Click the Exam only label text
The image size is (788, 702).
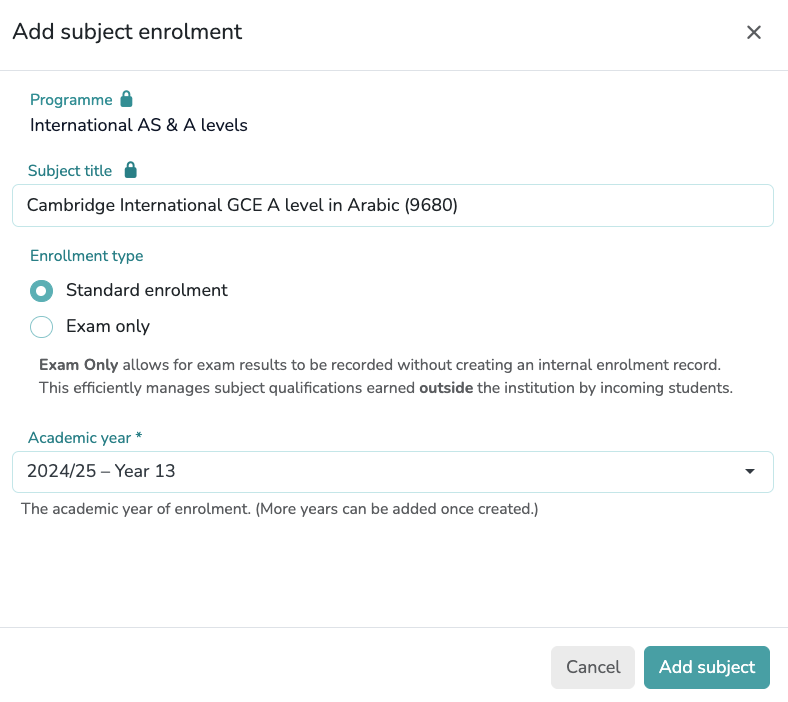tap(107, 326)
